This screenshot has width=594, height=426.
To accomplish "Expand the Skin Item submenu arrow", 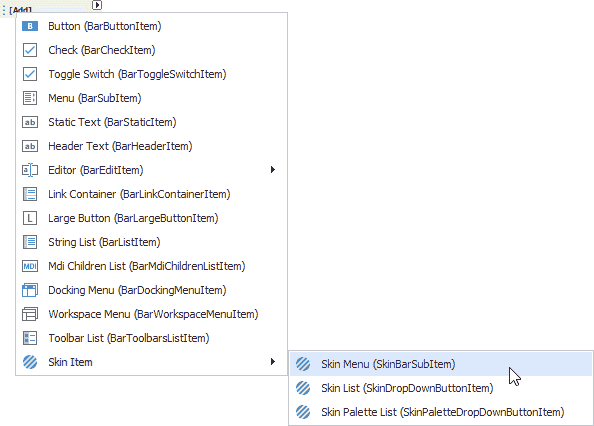I will 272,362.
